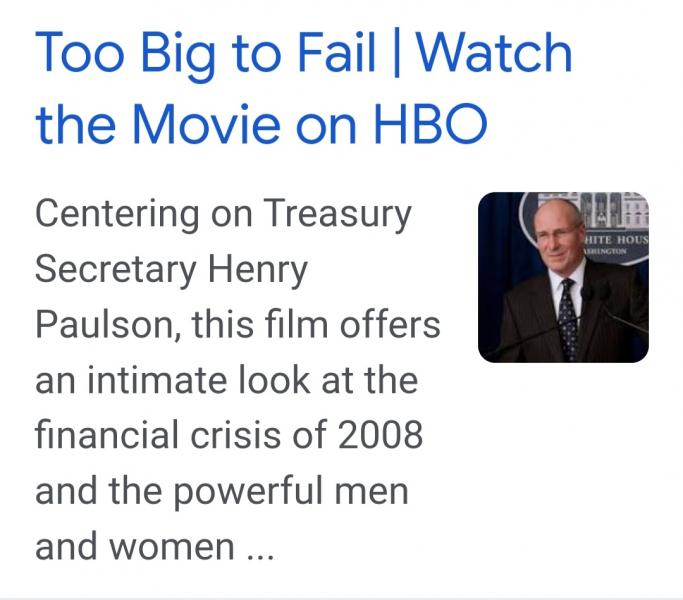Image resolution: width=683 pixels, height=600 pixels.
Task: Click 'Secretary Henry' snippet line
Action: tap(171, 269)
